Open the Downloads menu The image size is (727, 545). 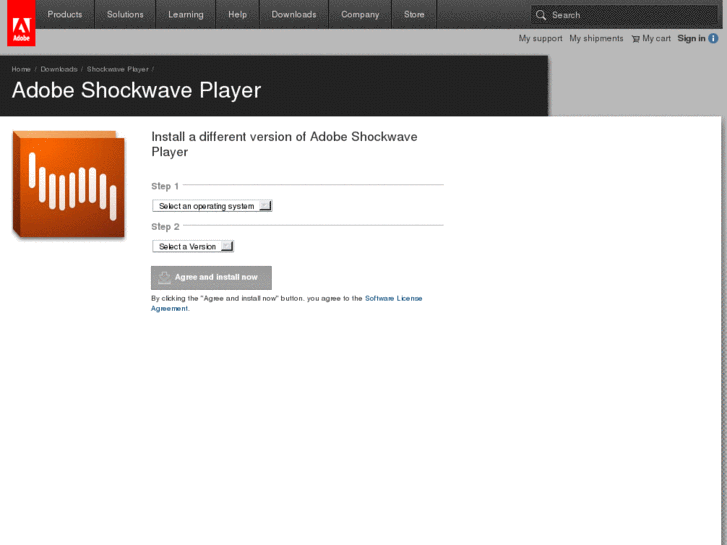coord(294,14)
